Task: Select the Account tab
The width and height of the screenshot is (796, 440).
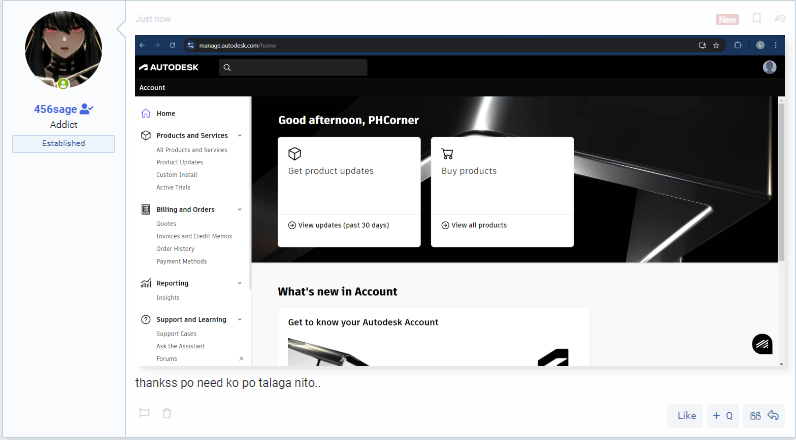Action: pos(152,87)
